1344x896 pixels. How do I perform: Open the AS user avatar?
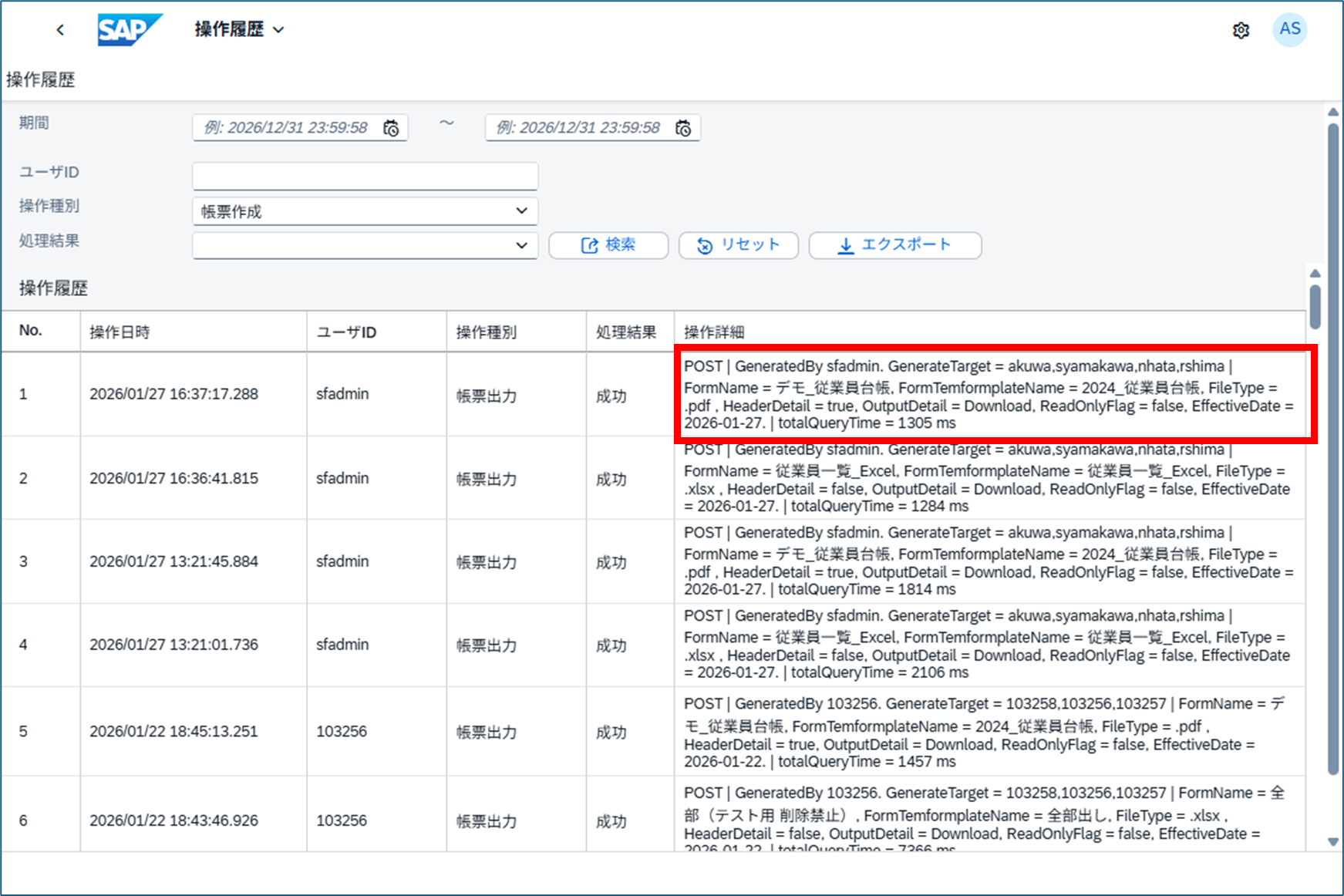(1289, 29)
